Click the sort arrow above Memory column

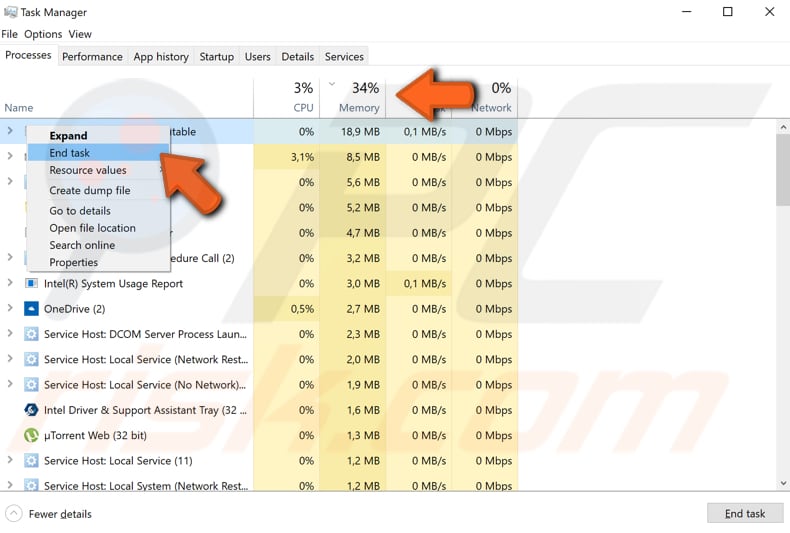[332, 84]
